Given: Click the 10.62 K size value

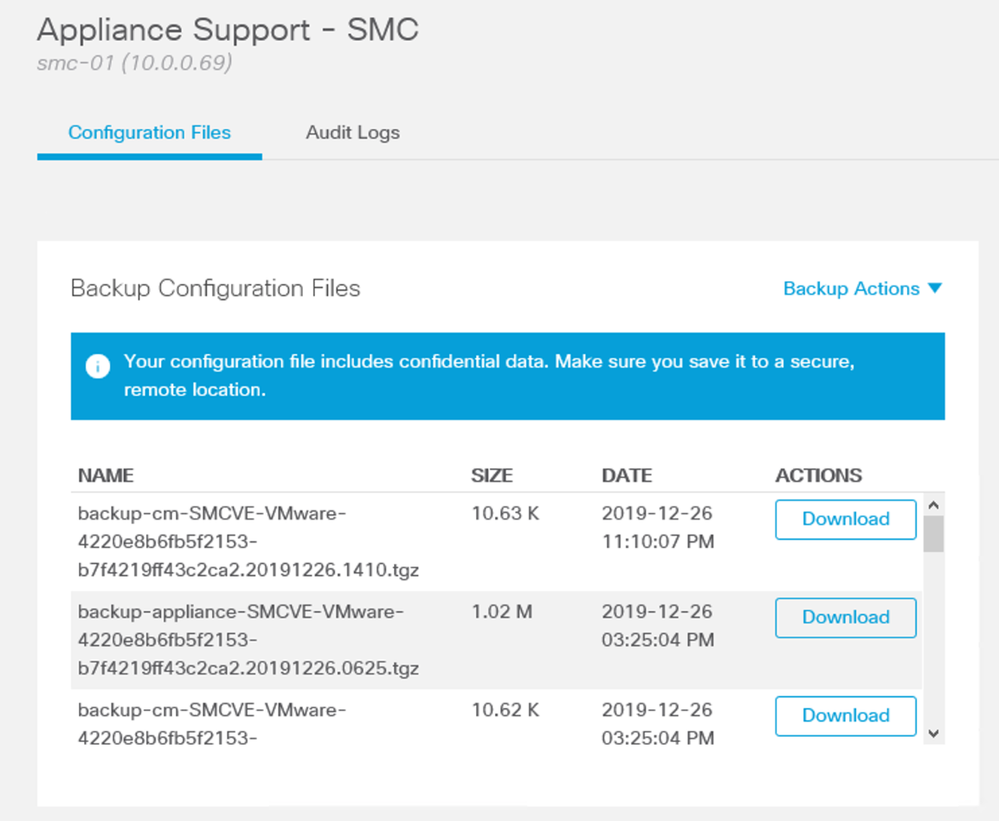Looking at the screenshot, I should 505,710.
